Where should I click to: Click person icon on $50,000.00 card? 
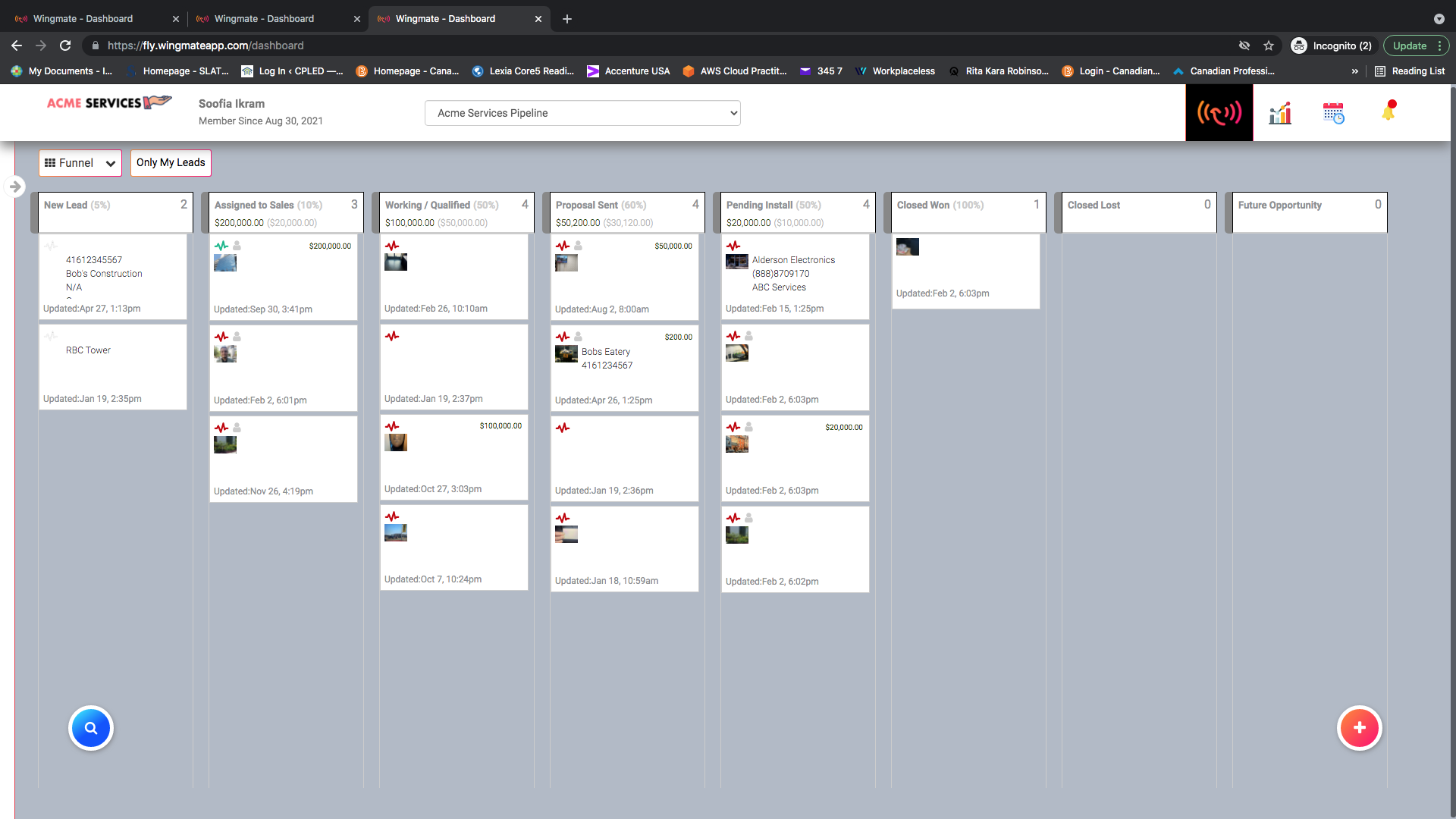tap(578, 246)
